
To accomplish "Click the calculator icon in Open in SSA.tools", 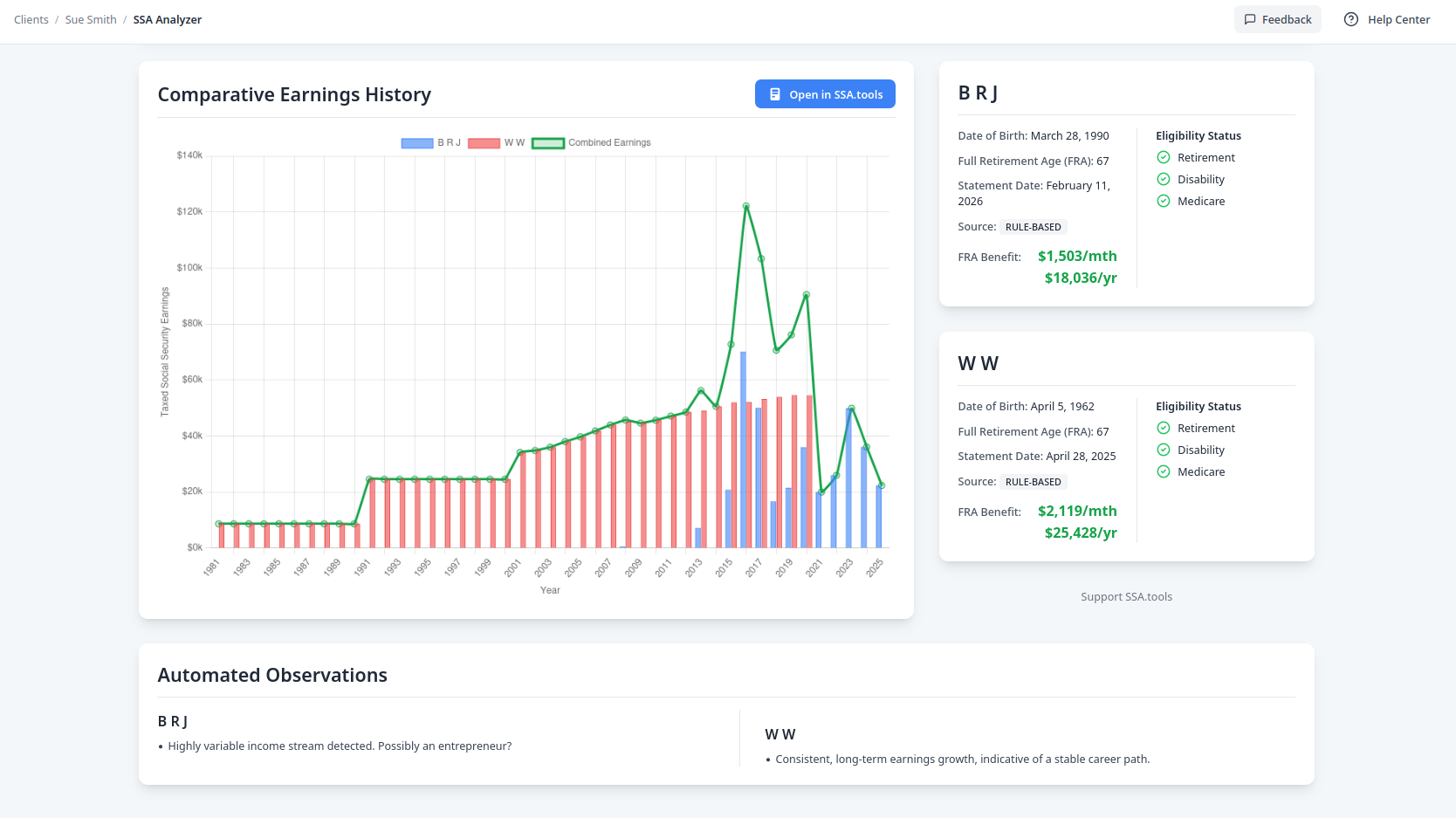I will tap(775, 94).
